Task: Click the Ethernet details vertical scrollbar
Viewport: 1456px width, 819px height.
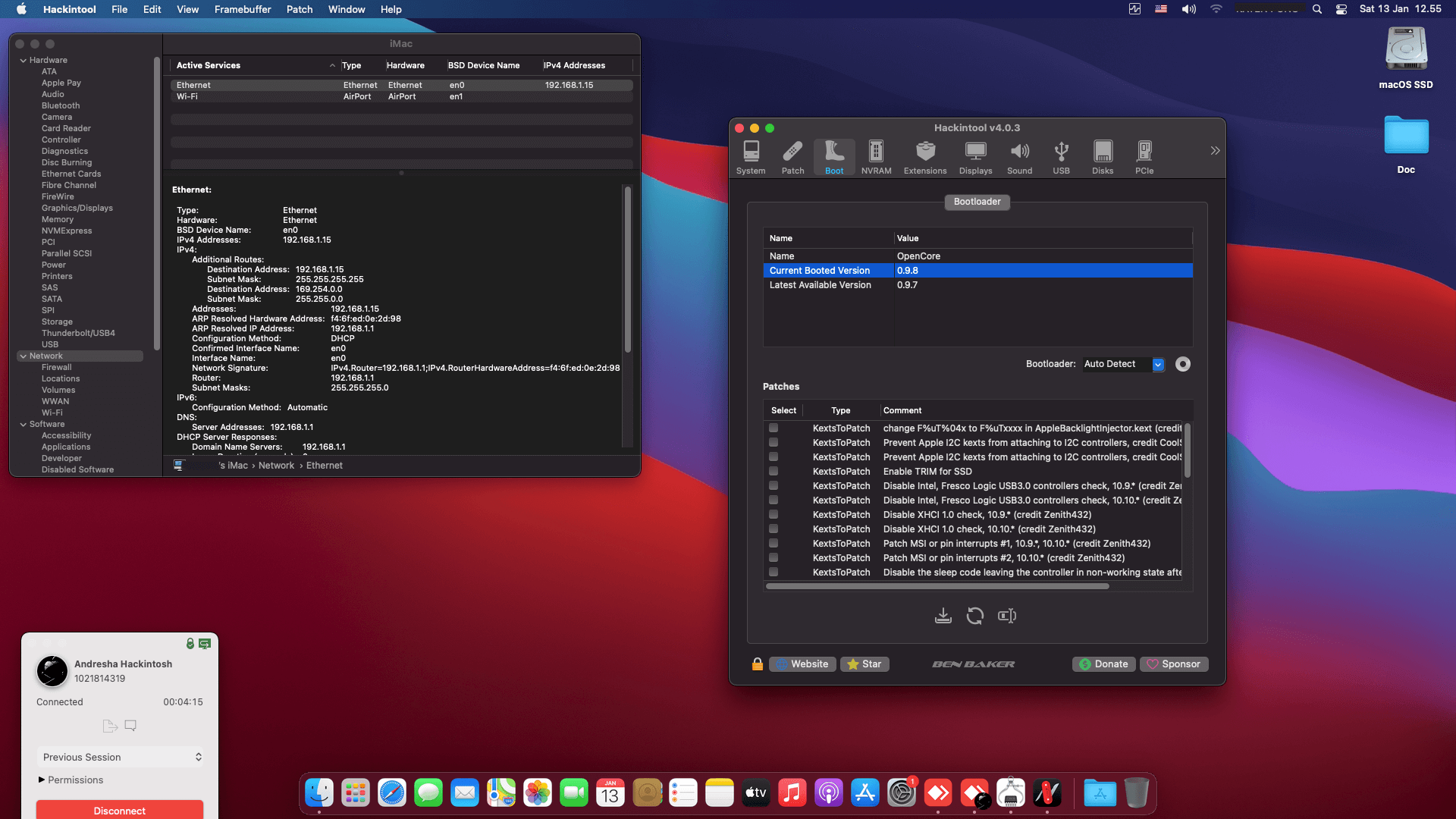Action: point(628,269)
